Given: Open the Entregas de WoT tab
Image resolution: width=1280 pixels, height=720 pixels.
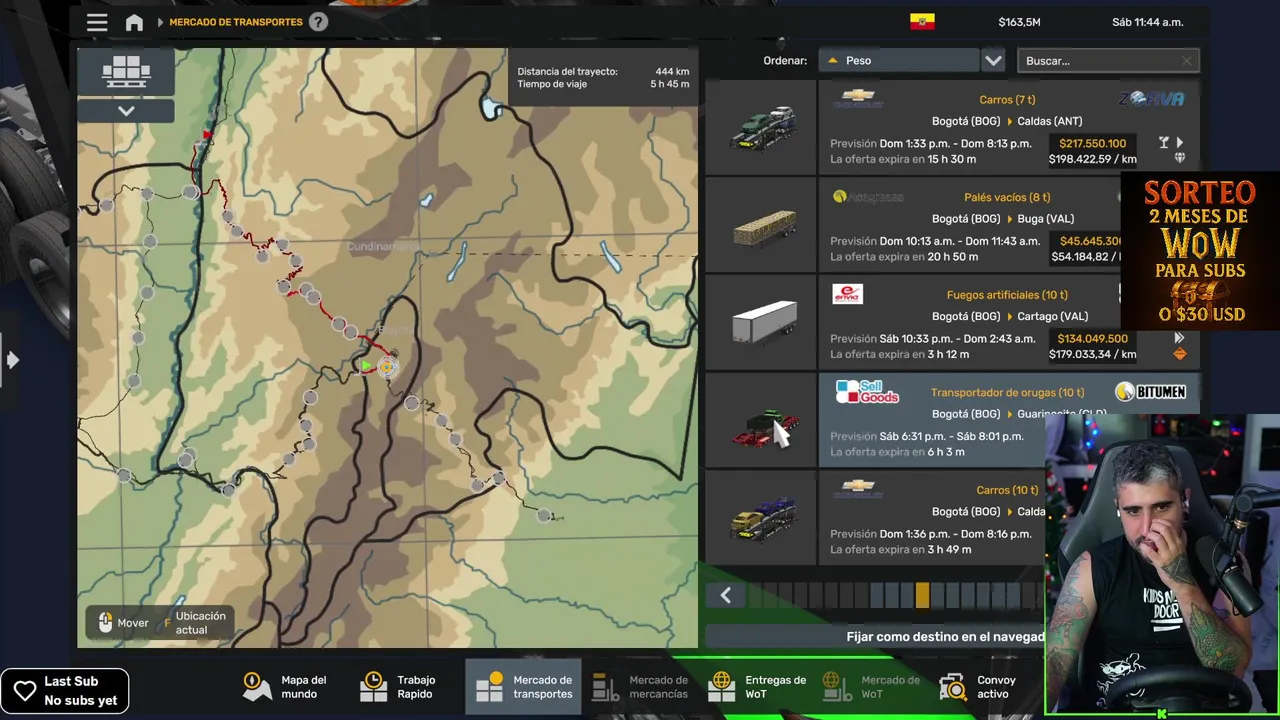Looking at the screenshot, I should [x=758, y=687].
